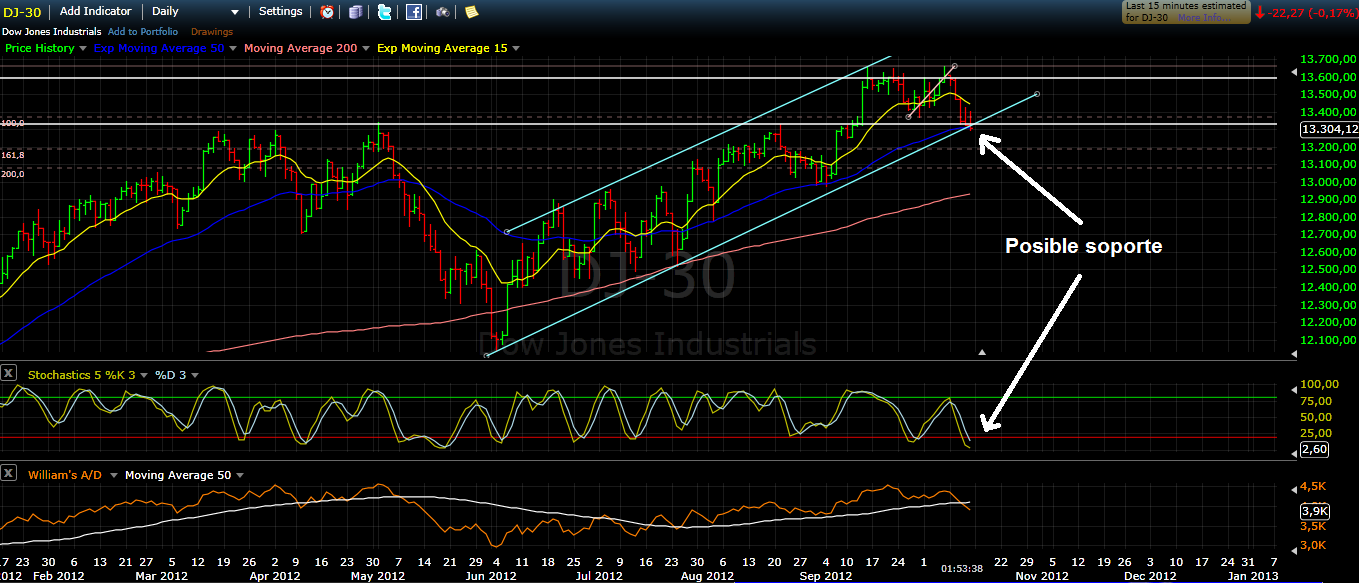The image size is (1359, 583).
Task: Select the %D 3 indicator label
Action: pos(170,375)
